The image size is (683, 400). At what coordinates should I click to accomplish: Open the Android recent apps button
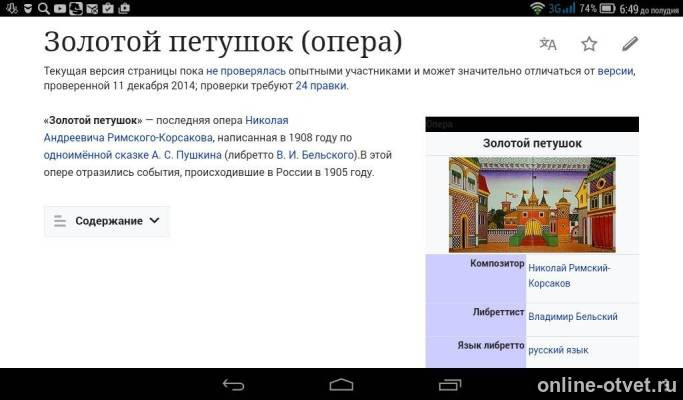[450, 384]
